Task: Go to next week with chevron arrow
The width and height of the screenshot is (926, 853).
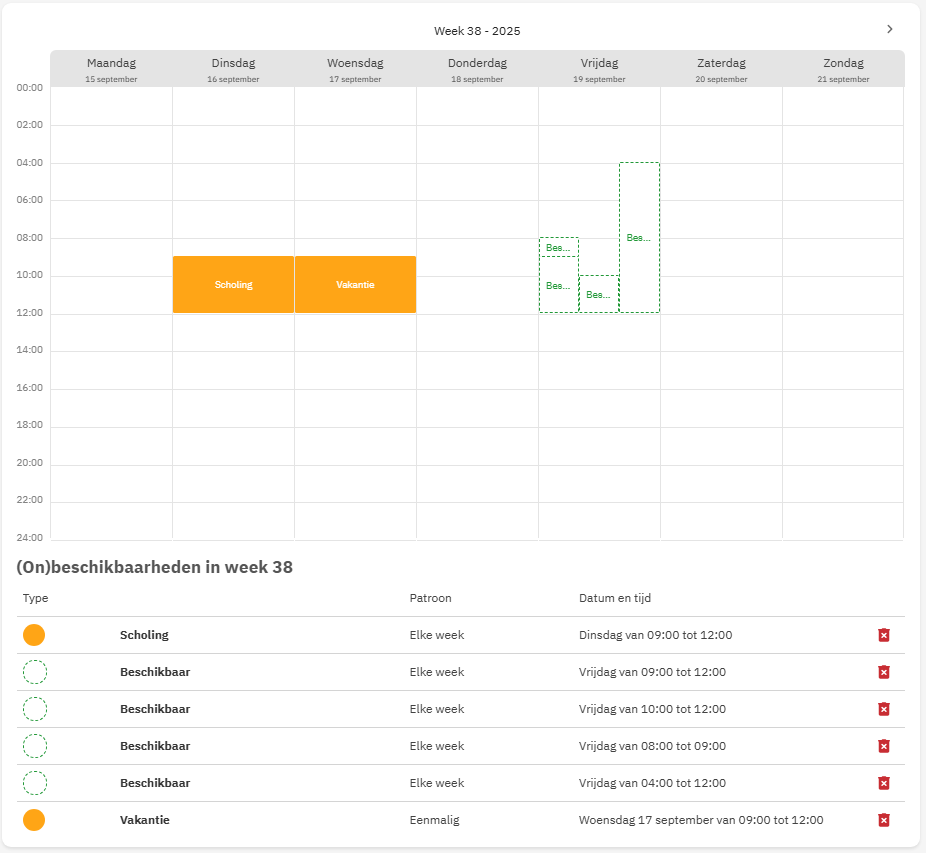Action: click(x=889, y=29)
